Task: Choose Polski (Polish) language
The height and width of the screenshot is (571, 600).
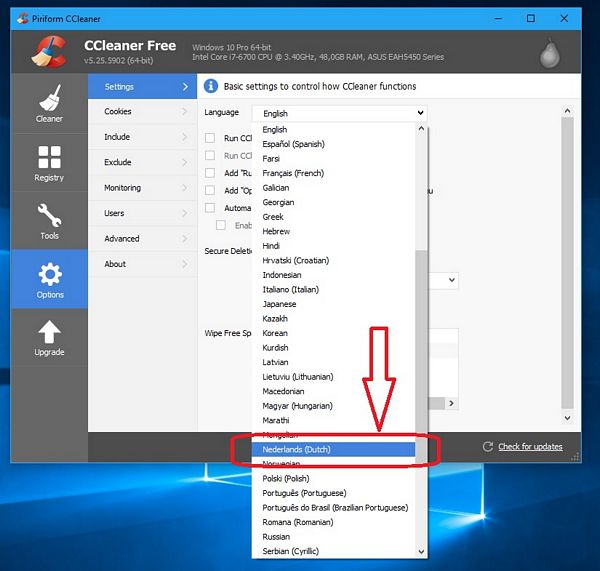Action: tap(333, 478)
